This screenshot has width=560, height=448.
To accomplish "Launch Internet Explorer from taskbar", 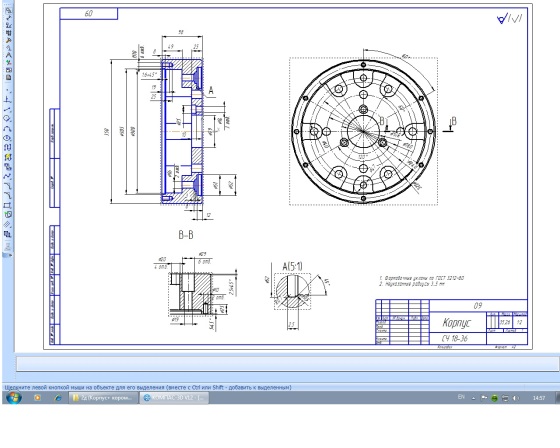I will pos(58,398).
